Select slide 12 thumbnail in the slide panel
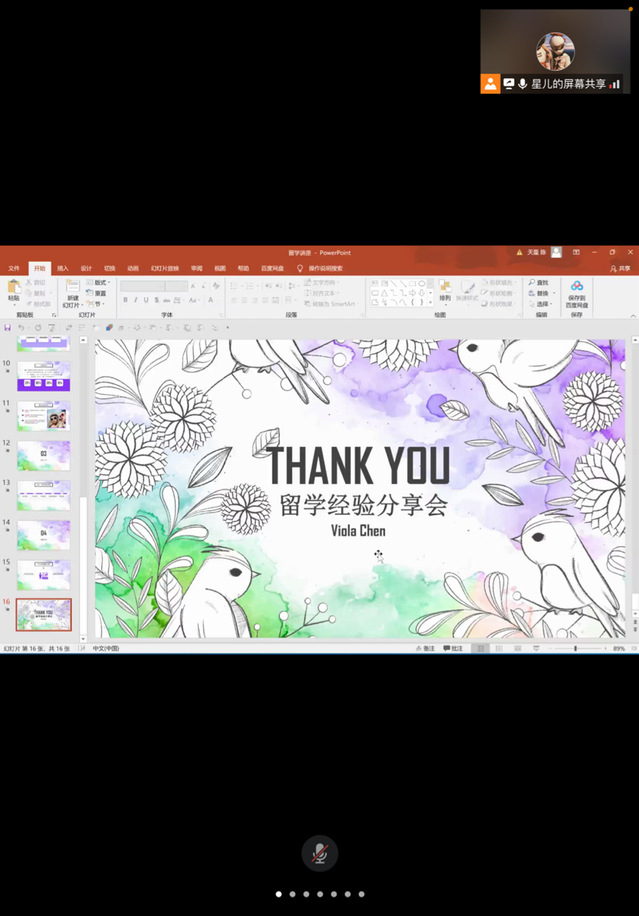This screenshot has height=916, width=639. point(44,455)
